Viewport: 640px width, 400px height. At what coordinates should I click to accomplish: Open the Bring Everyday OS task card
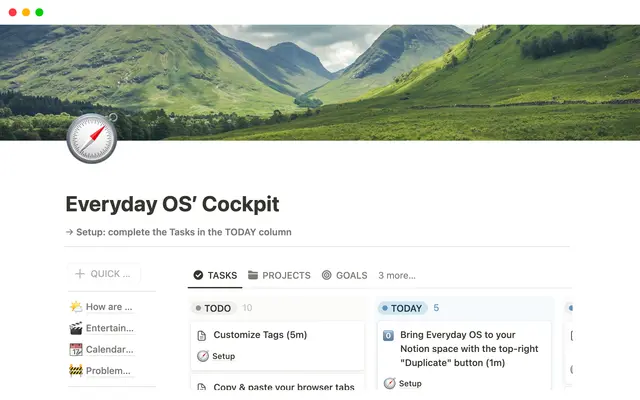464,348
